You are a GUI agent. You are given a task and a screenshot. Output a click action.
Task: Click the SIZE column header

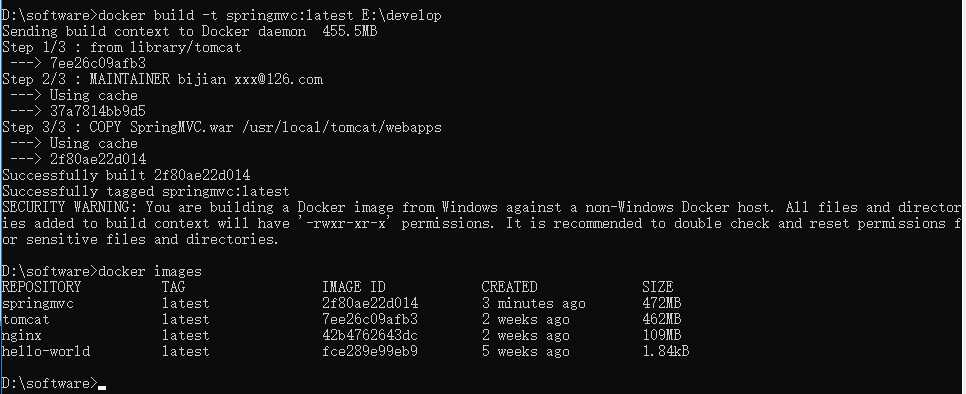tap(657, 287)
